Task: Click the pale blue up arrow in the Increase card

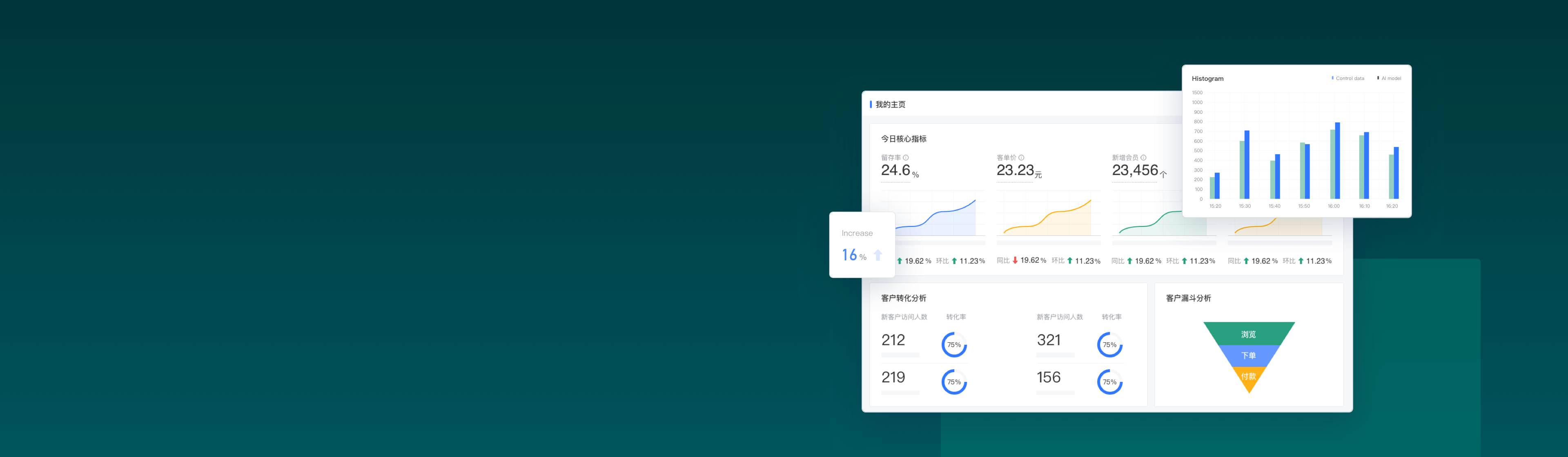Action: pyautogui.click(x=878, y=255)
